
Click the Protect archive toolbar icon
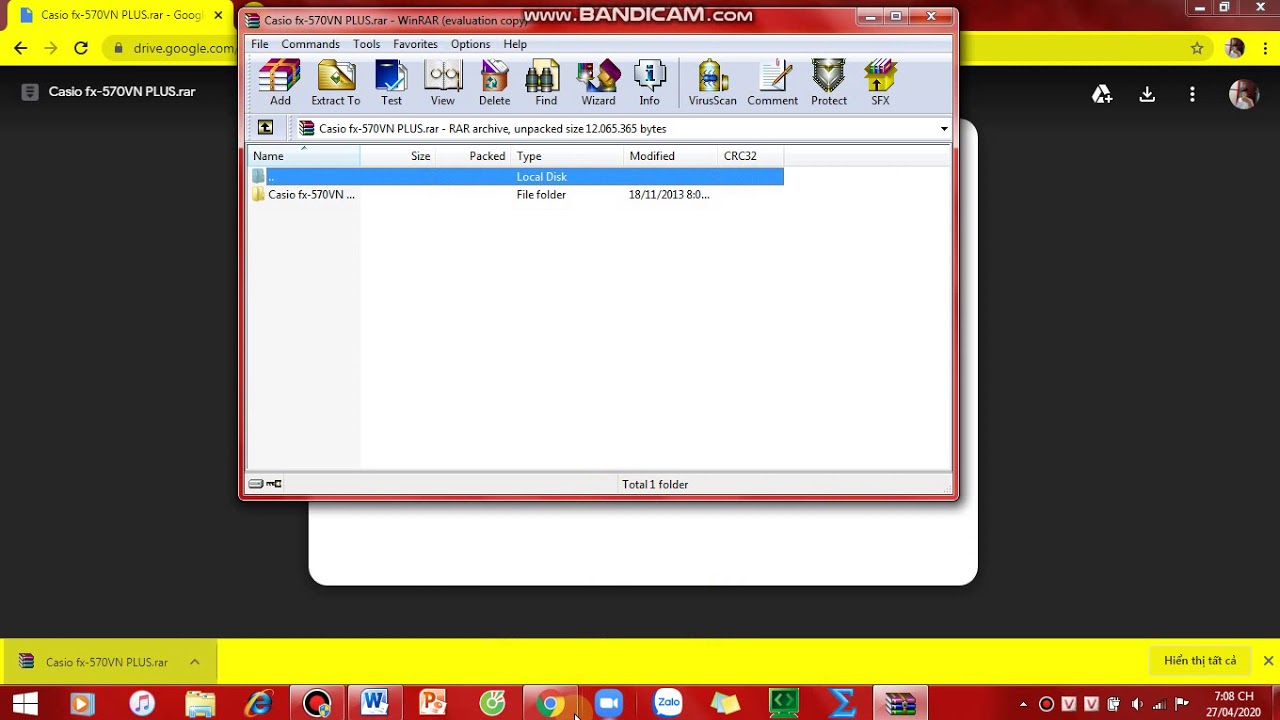coord(829,83)
